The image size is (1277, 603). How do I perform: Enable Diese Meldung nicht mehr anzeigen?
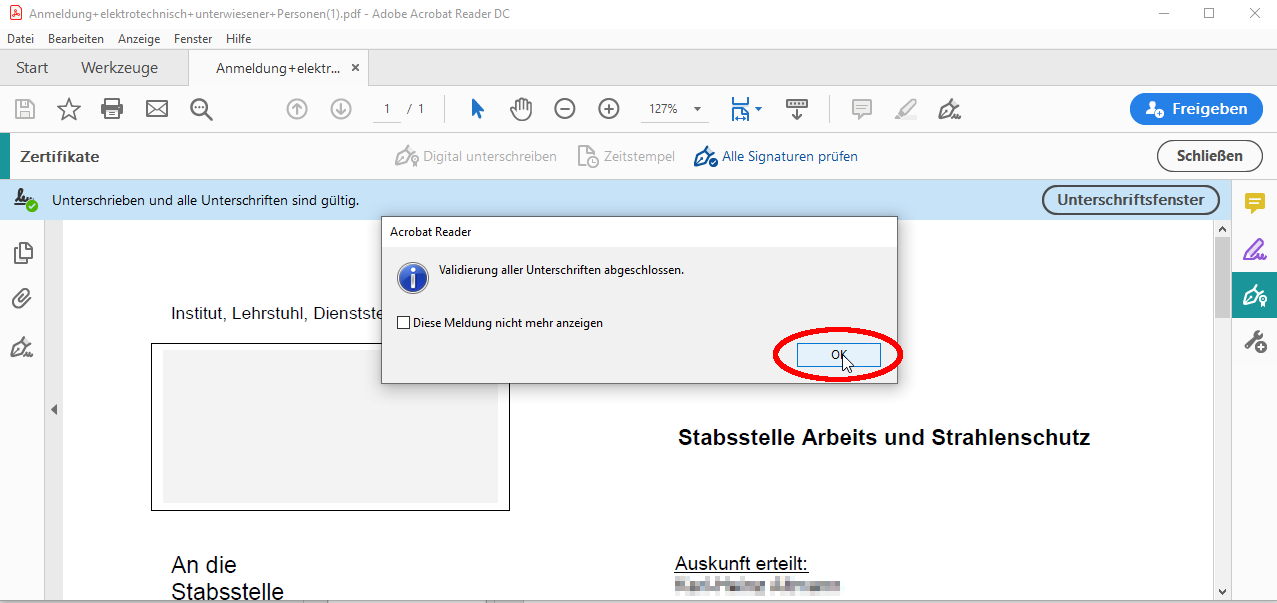pos(403,322)
